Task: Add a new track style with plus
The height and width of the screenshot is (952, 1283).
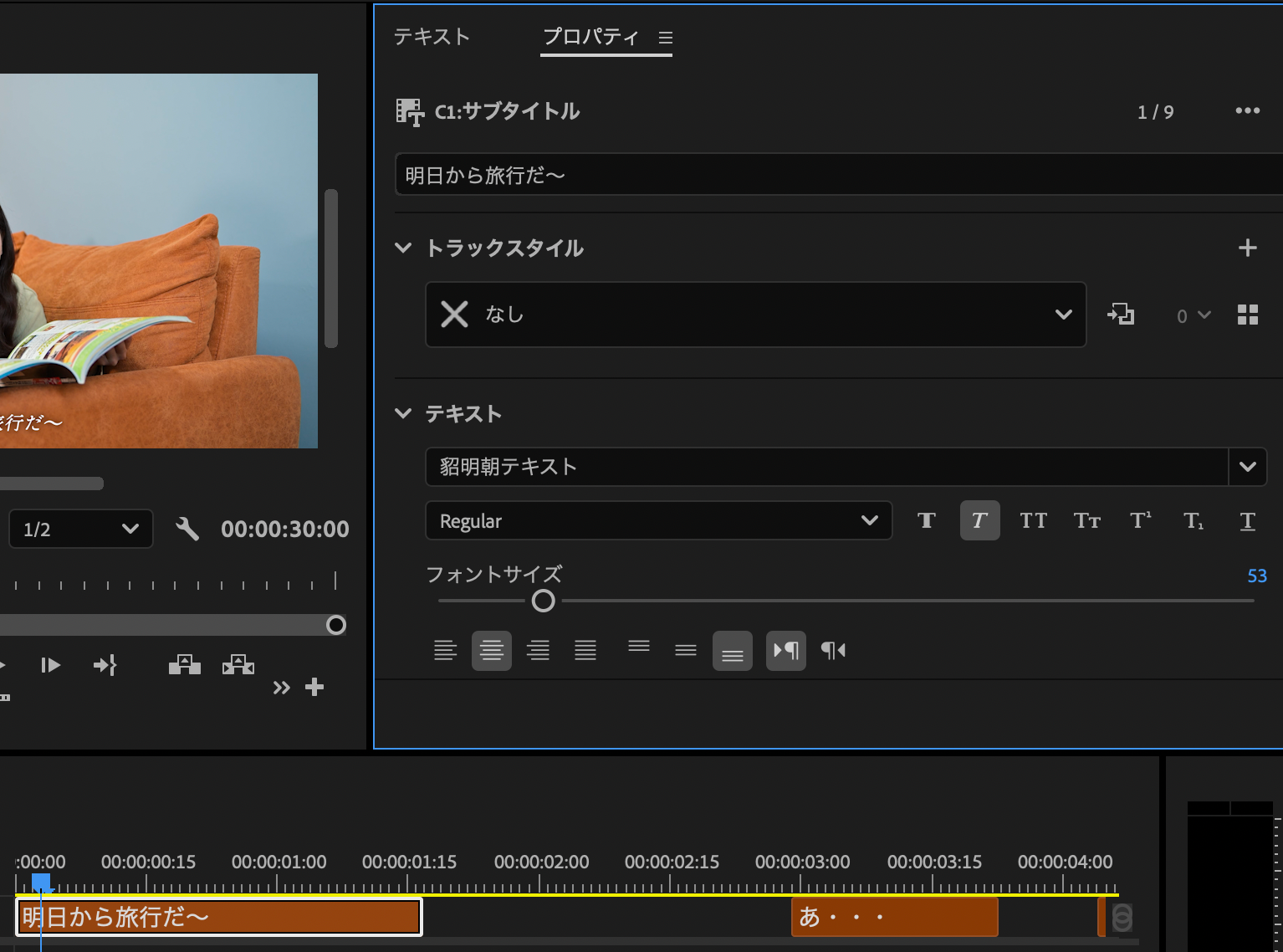Action: 1247,248
